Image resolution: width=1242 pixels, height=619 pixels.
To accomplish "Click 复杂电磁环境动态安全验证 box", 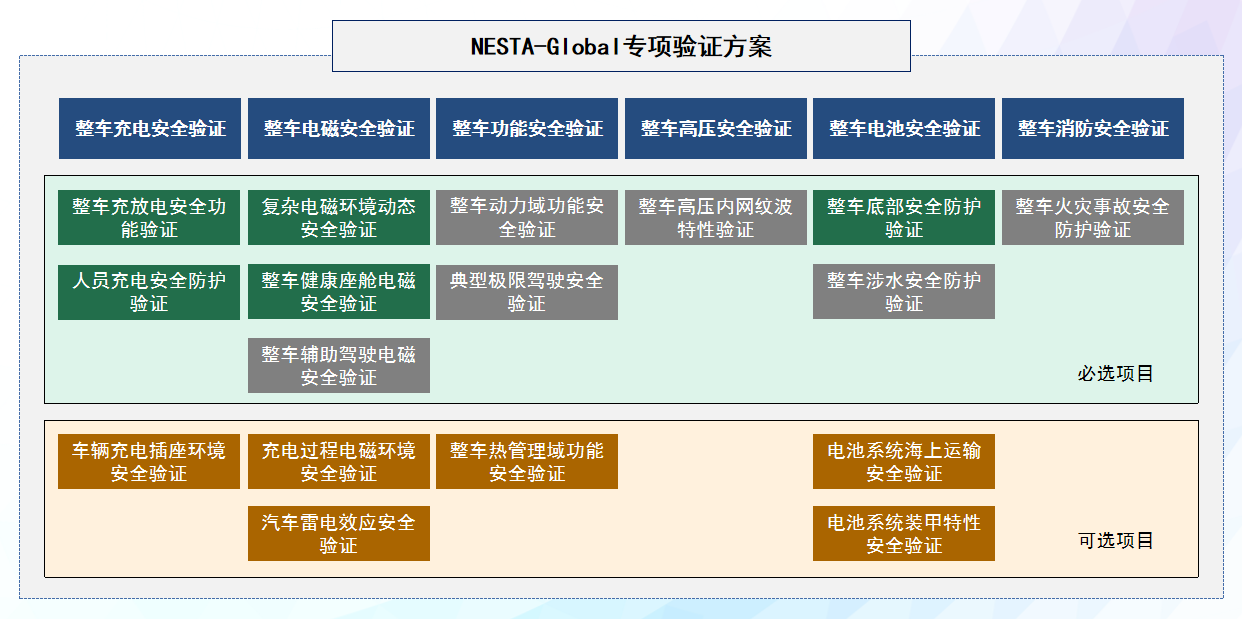I will 338,217.
